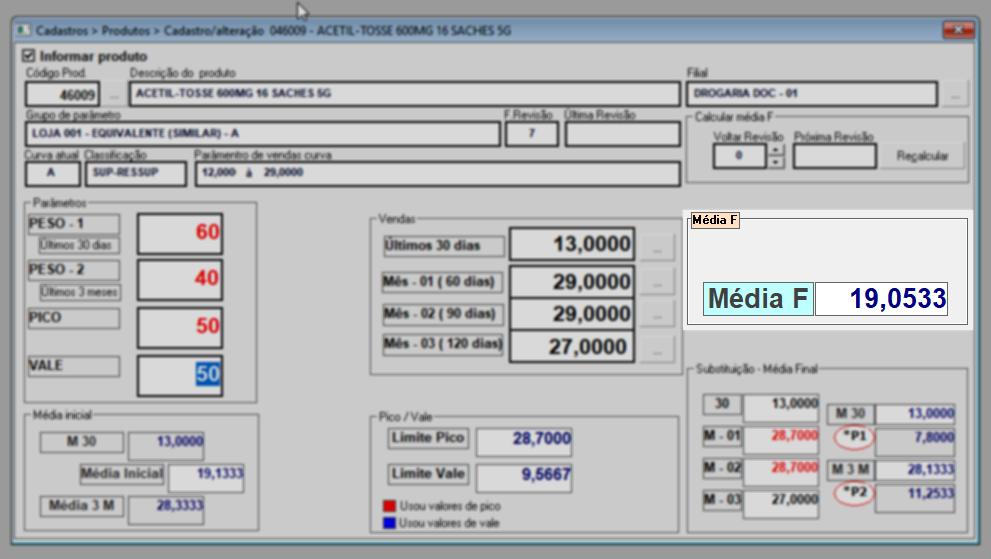This screenshot has width=991, height=559.
Task: Click the M 30 value in Média inicial
Action: tap(166, 445)
